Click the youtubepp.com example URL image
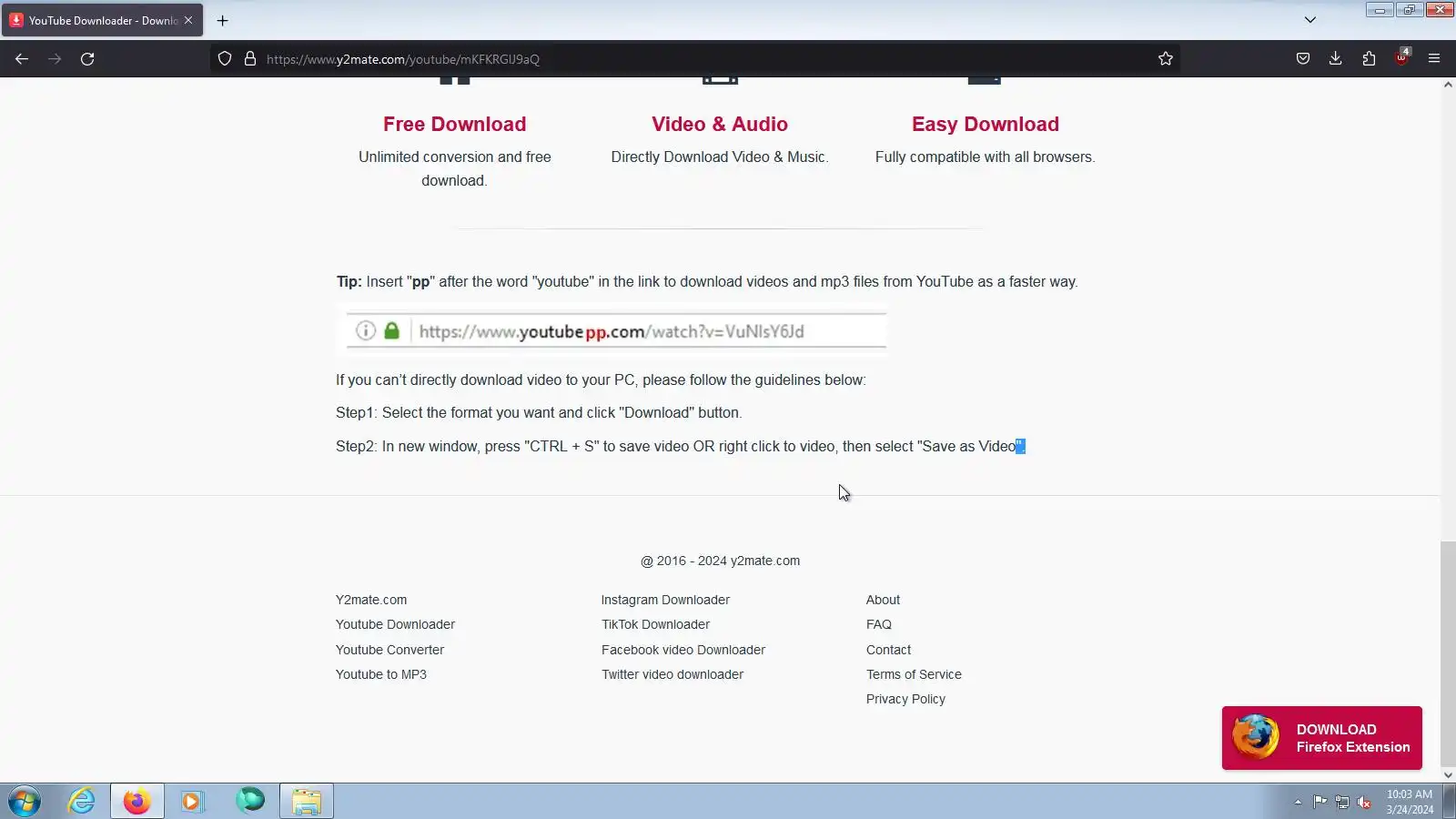 pyautogui.click(x=612, y=329)
